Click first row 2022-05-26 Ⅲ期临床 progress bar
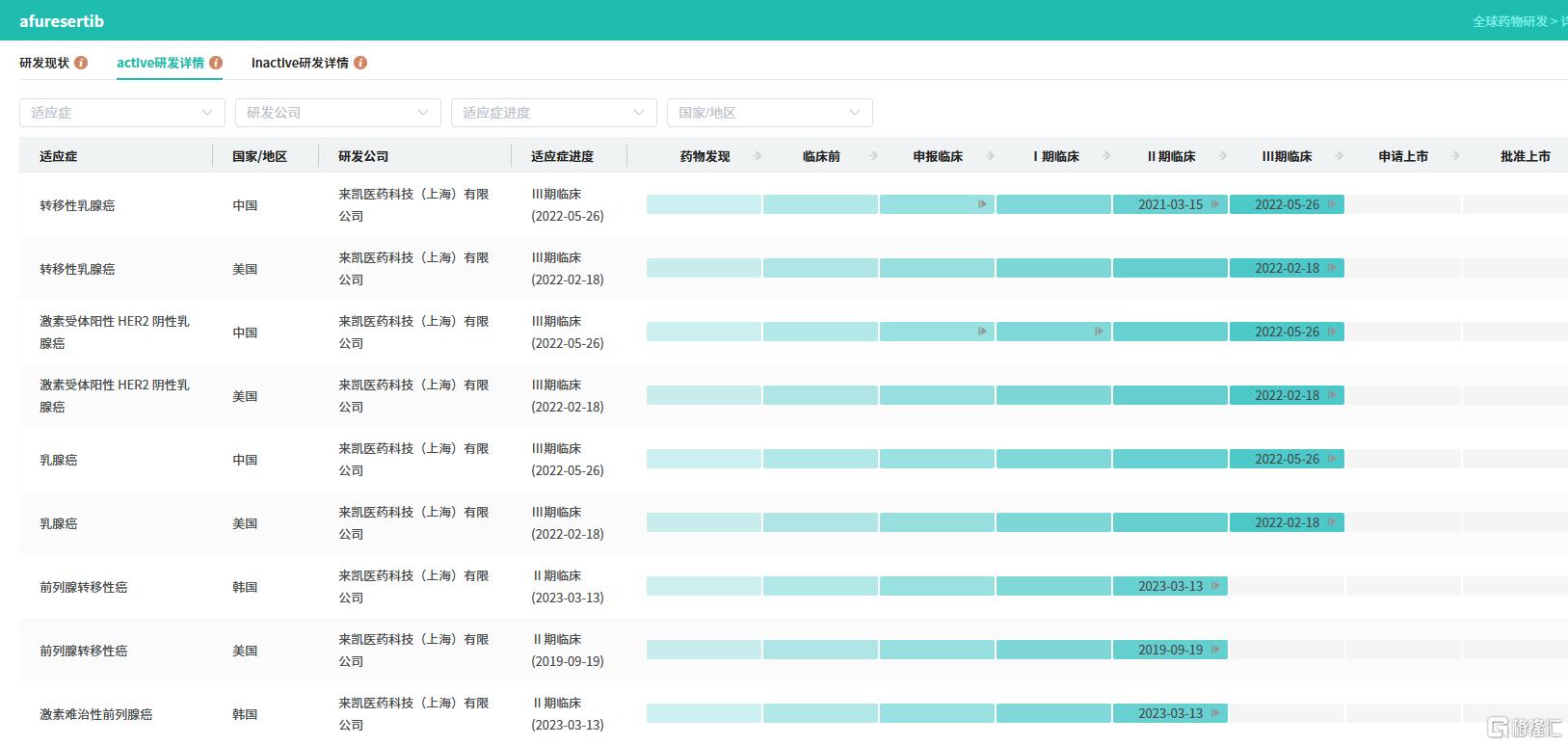The width and height of the screenshot is (1568, 745). [x=1286, y=204]
